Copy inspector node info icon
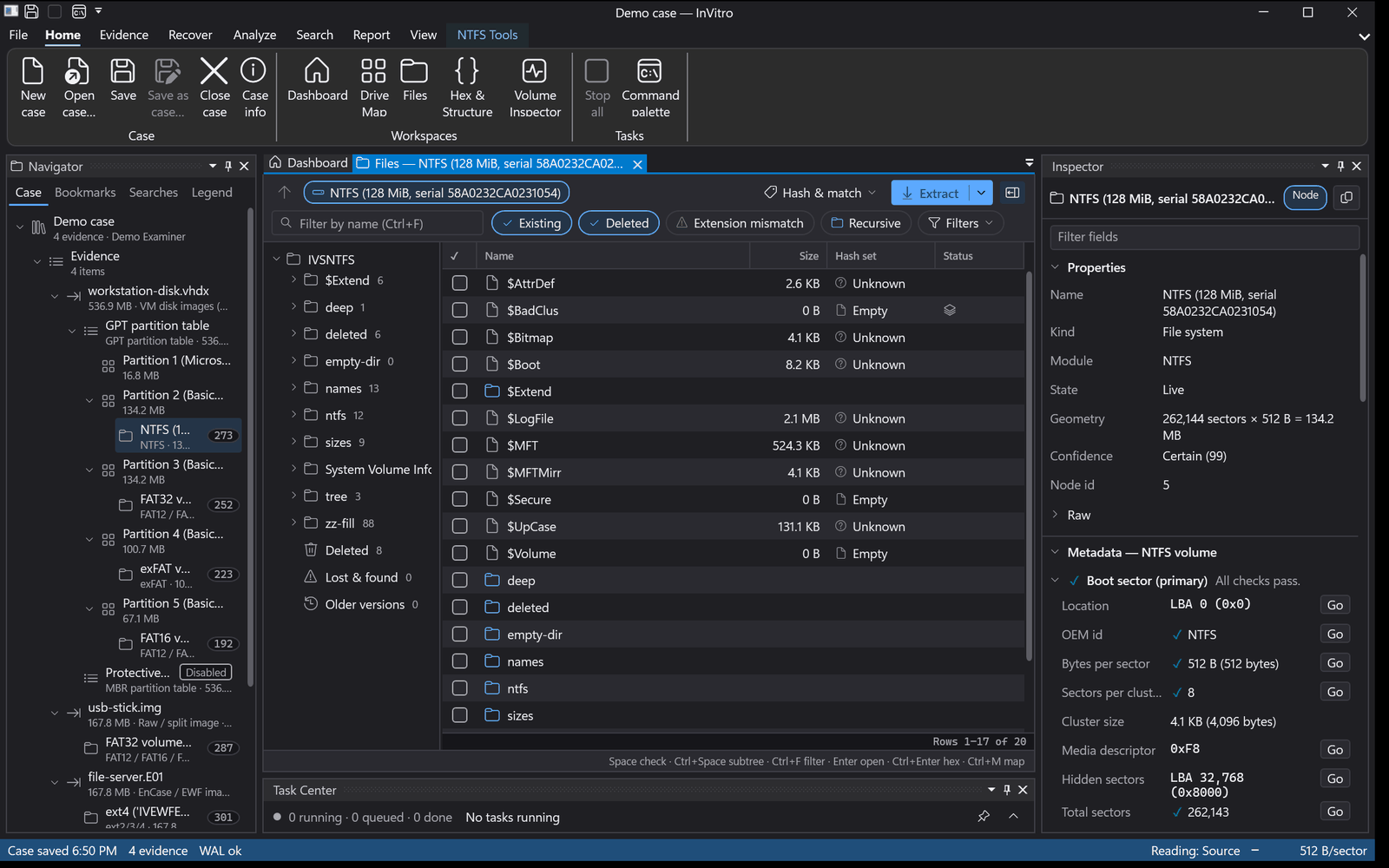The image size is (1389, 868). 1346,197
